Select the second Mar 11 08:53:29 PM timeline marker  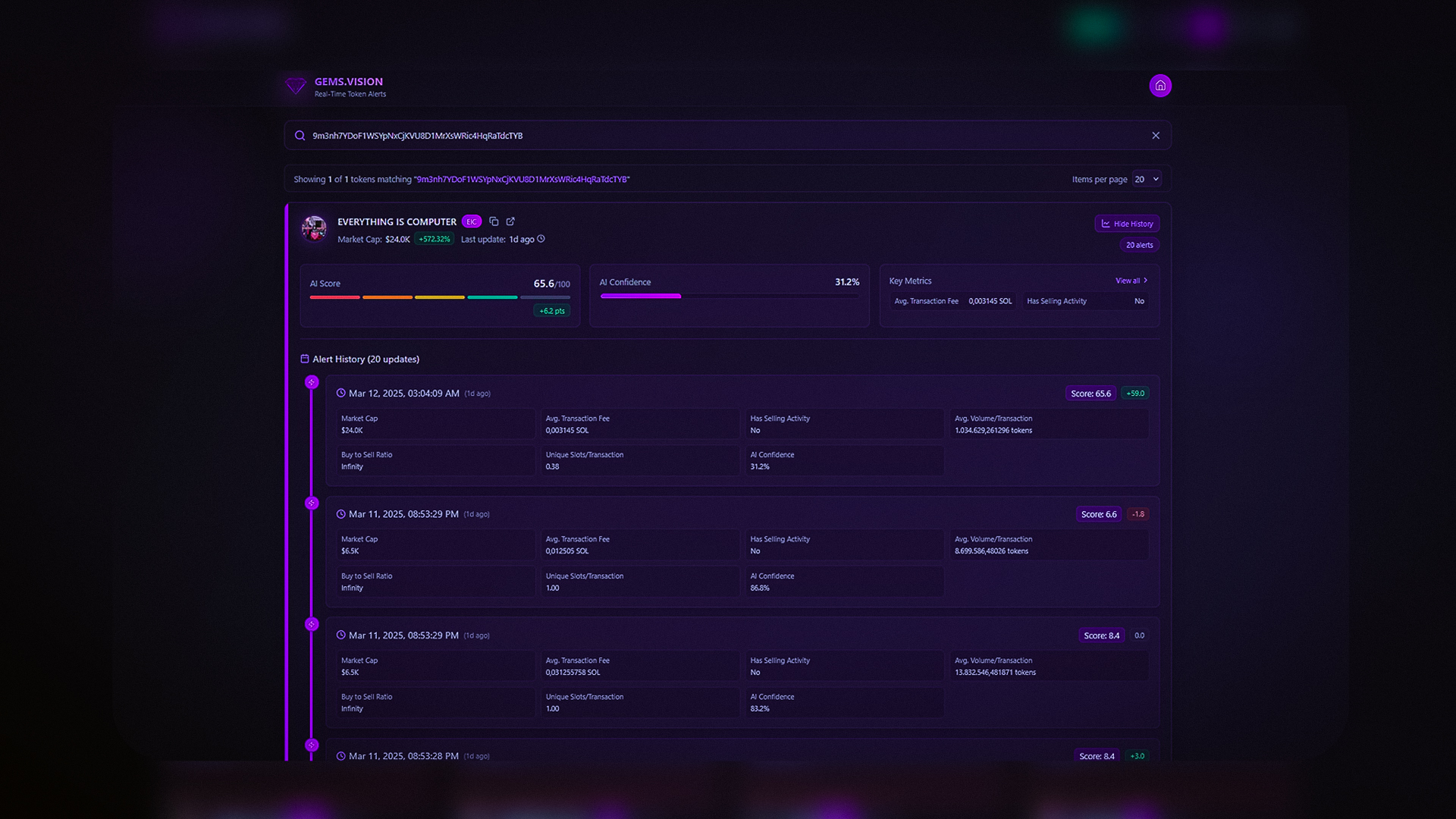(x=312, y=624)
